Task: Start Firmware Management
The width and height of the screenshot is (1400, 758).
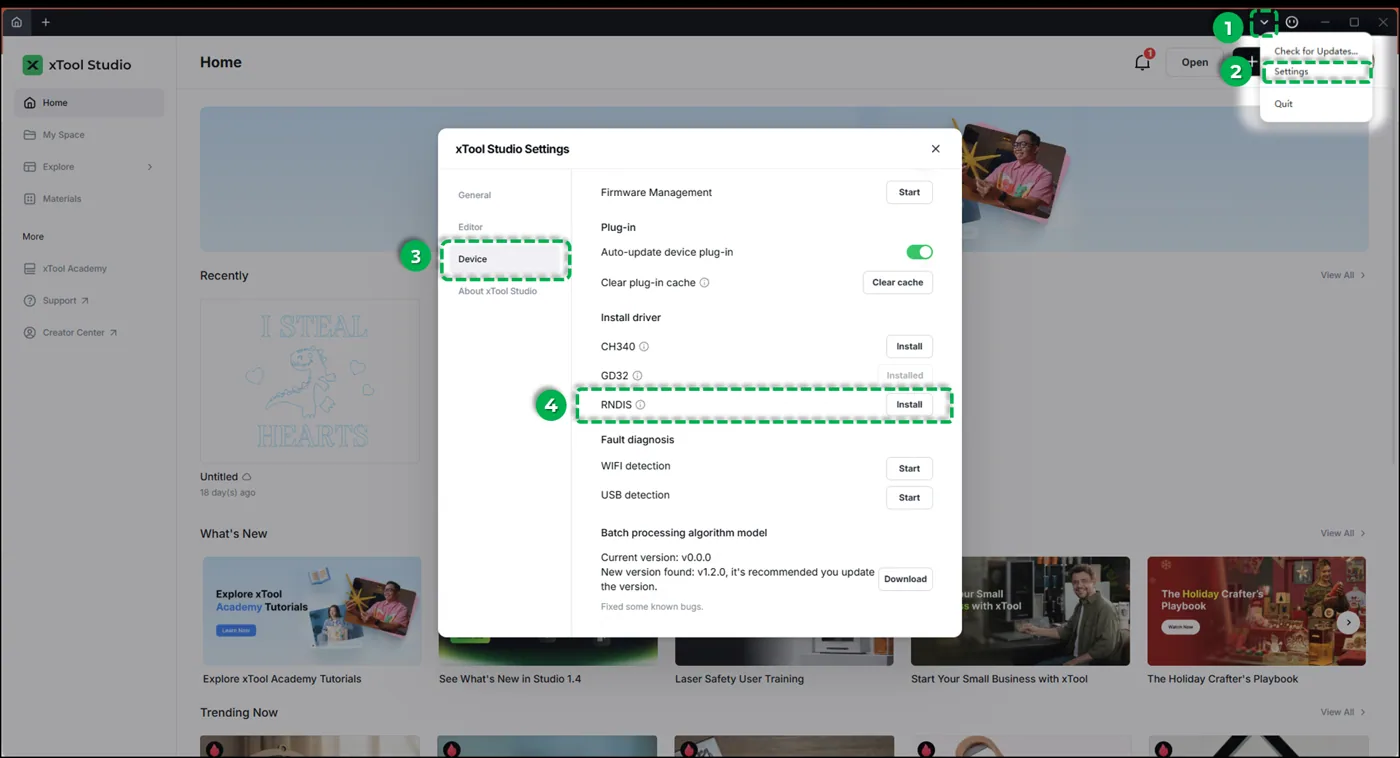Action: [909, 192]
